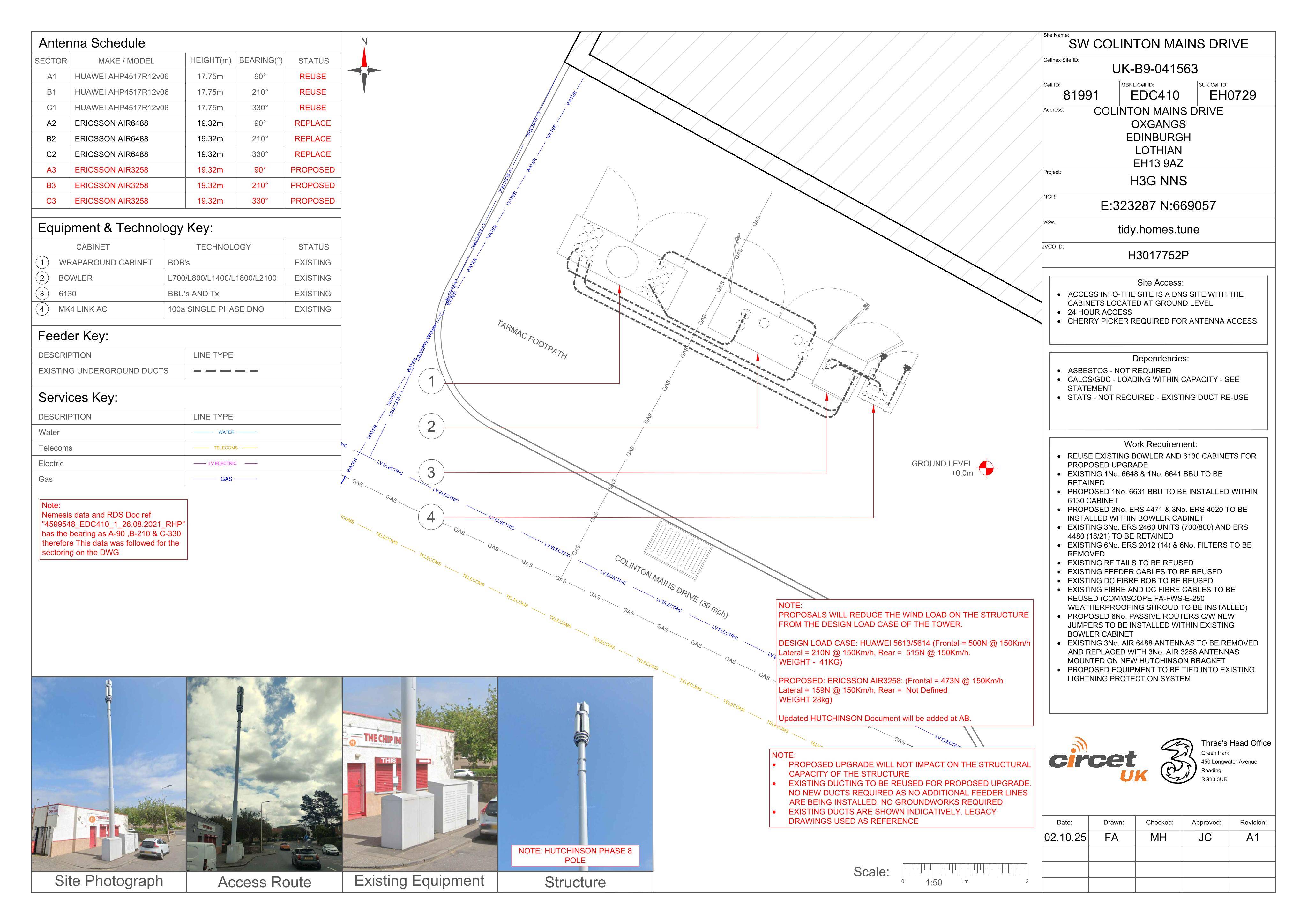
Task: Click 'ERICSSON AIR3258' in row B3
Action: (x=111, y=185)
